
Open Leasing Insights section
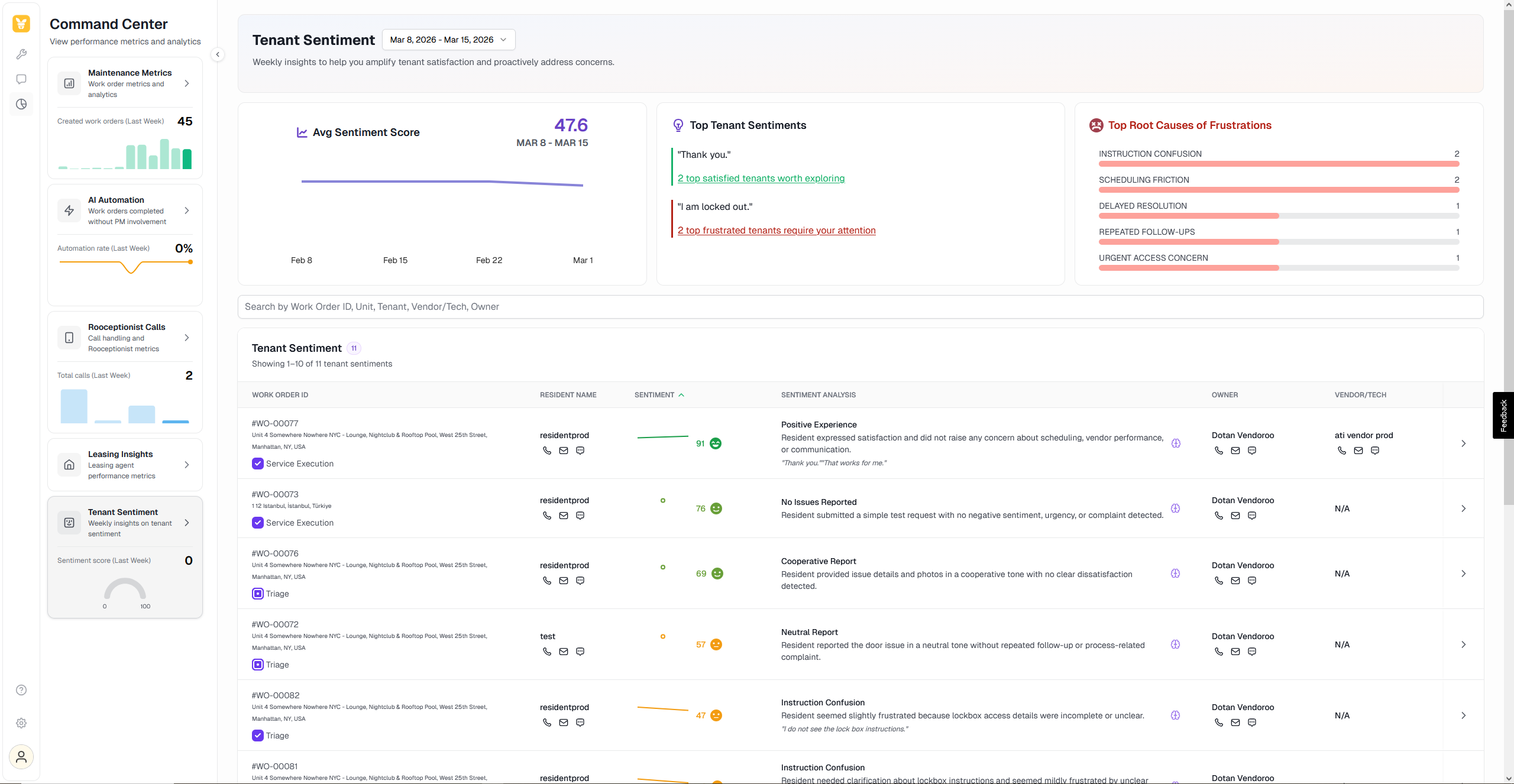tap(125, 465)
